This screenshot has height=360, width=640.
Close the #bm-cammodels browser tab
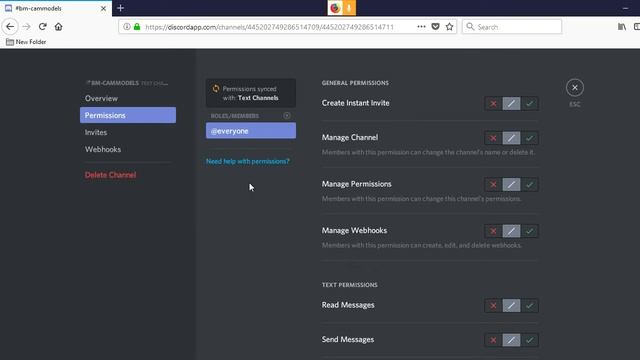tap(103, 8)
